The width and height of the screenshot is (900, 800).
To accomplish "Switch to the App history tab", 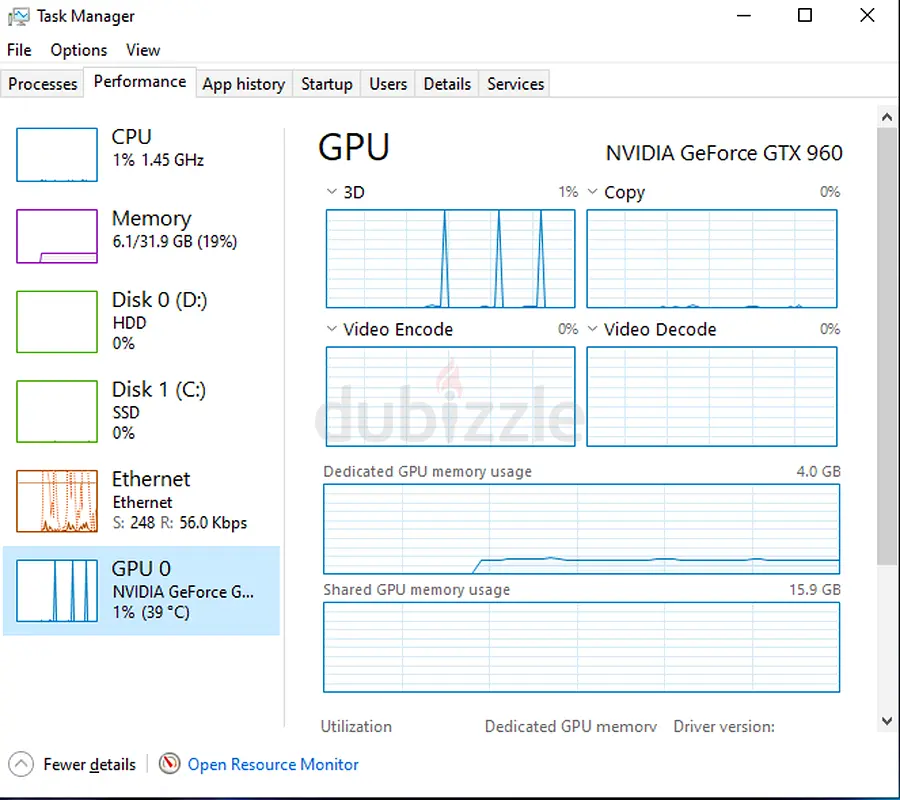I will click(x=244, y=84).
